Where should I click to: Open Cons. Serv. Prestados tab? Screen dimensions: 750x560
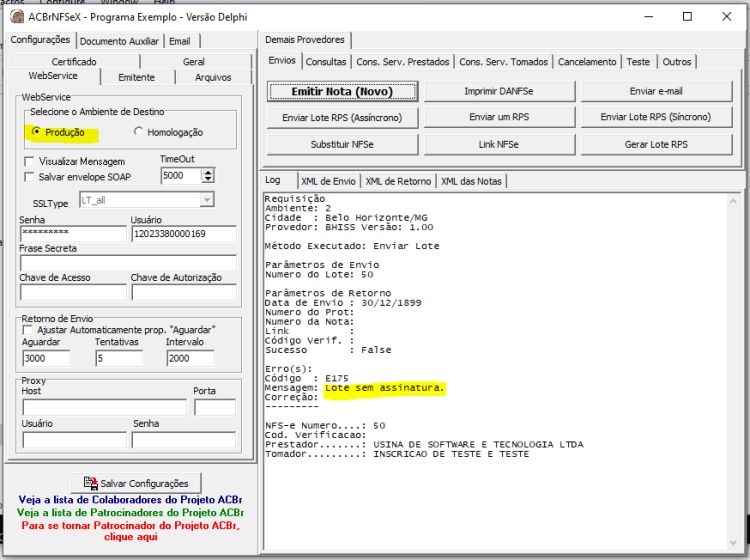pos(403,62)
